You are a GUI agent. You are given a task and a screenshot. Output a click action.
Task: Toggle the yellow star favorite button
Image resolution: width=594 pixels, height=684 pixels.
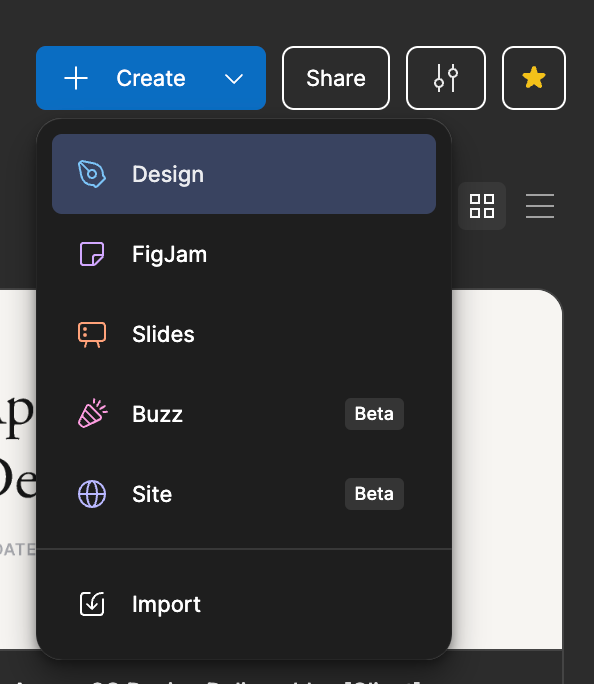(x=534, y=78)
